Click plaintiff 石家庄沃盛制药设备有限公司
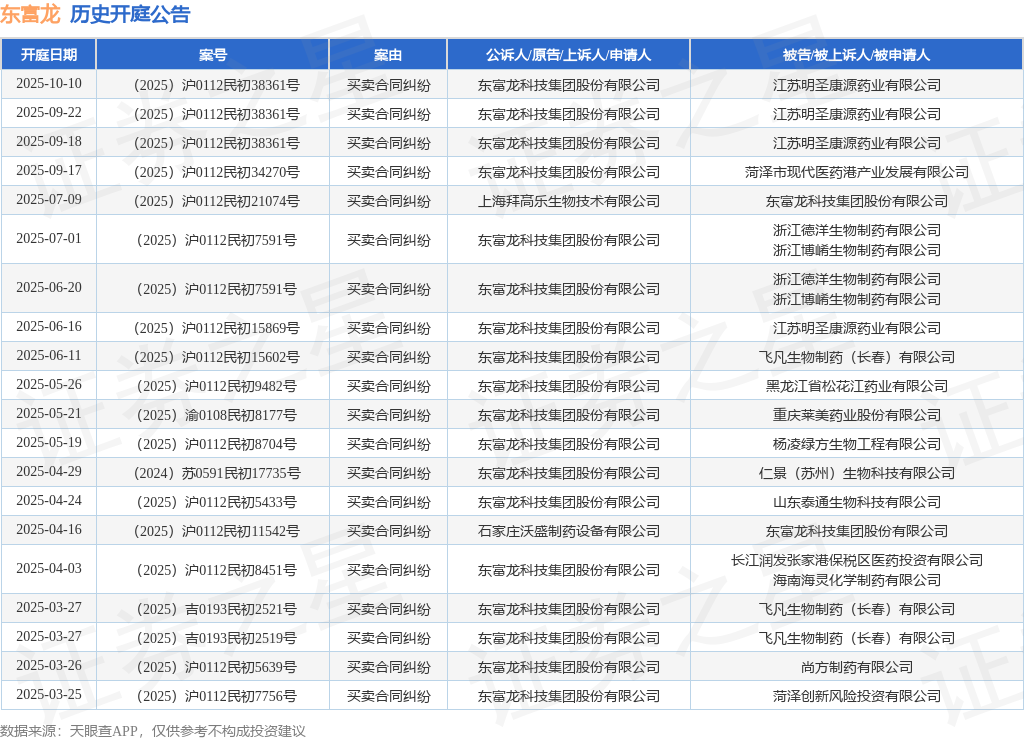 tap(568, 531)
